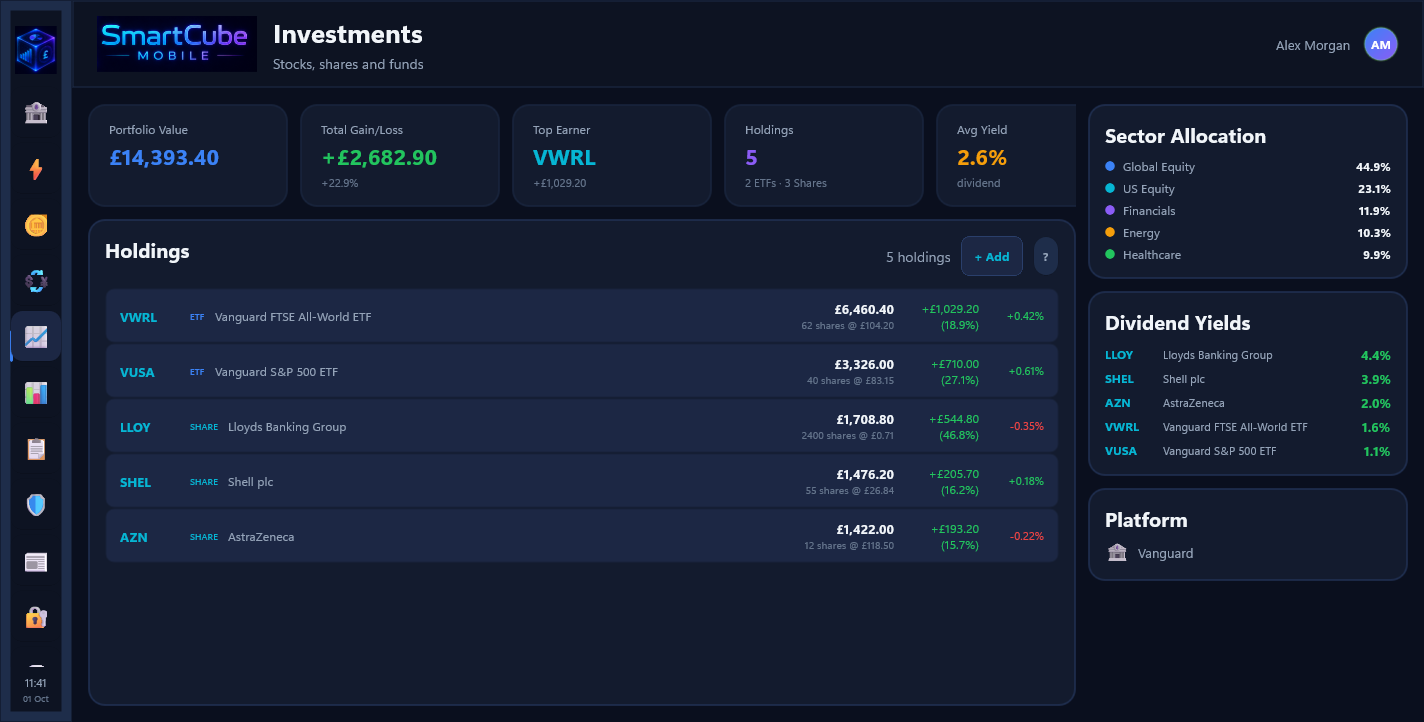
Task: Click the SHARE tag on Shell plc row
Action: coord(204,482)
